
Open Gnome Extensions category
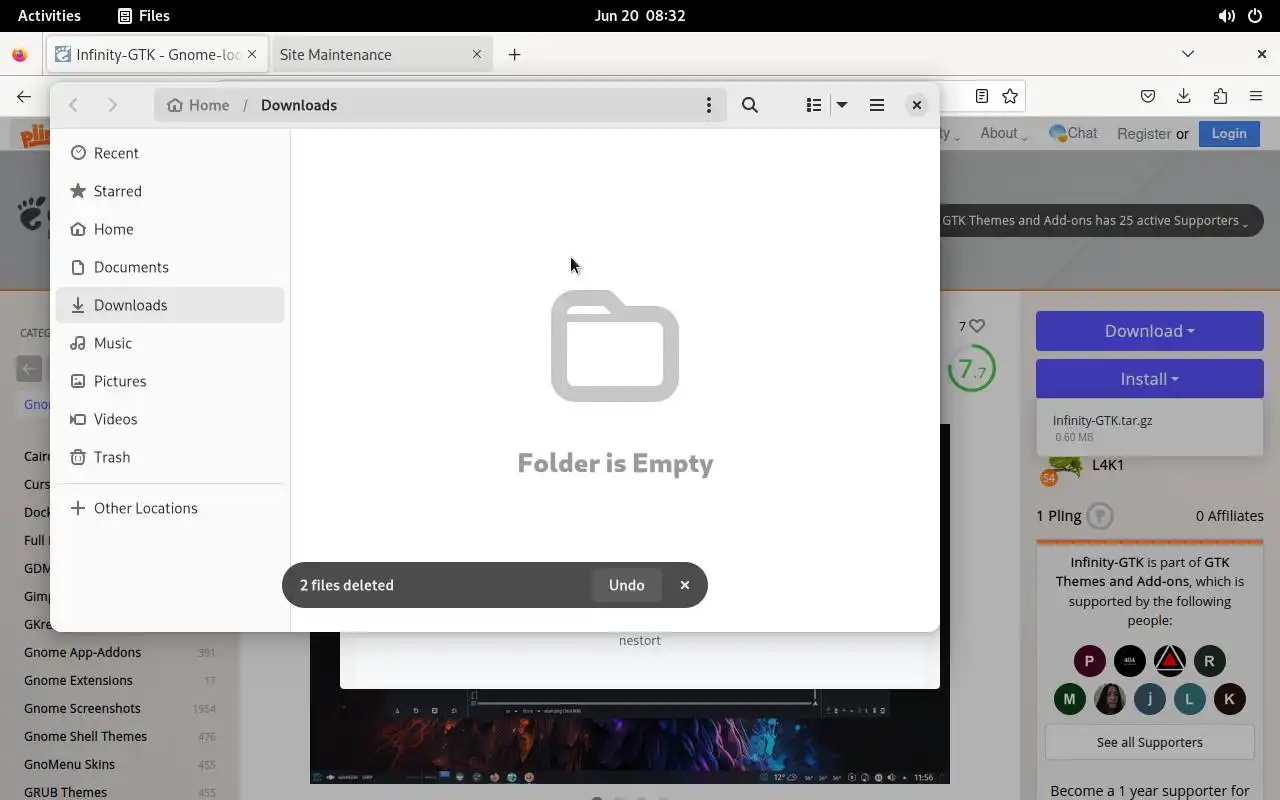coord(78,680)
